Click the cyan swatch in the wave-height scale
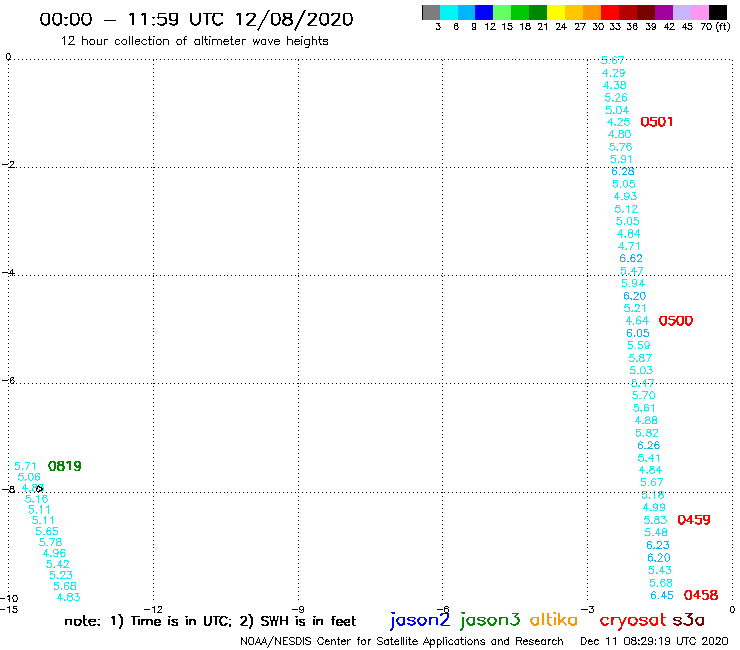Image resolution: width=740 pixels, height=650 pixels. (x=449, y=12)
